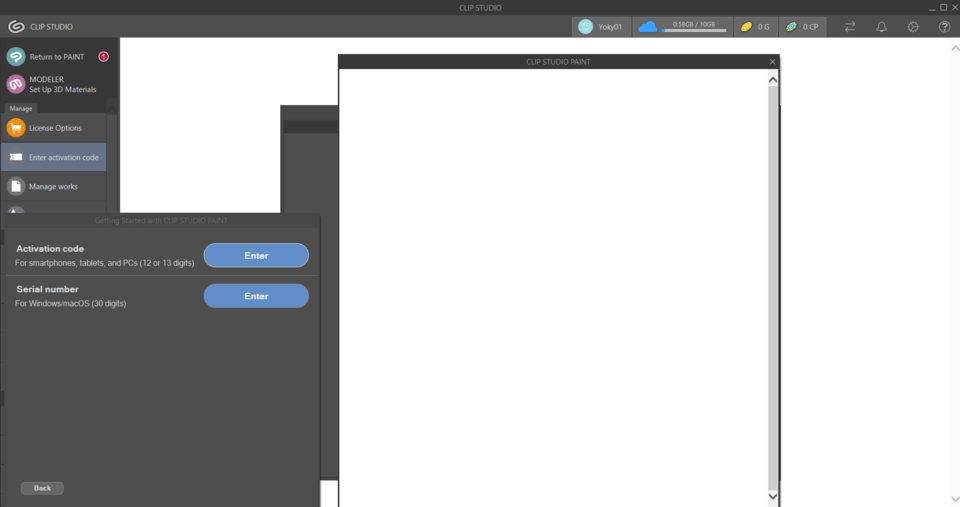Check the 0 G gold balance
Viewport: 960px width, 507px height.
[756, 26]
